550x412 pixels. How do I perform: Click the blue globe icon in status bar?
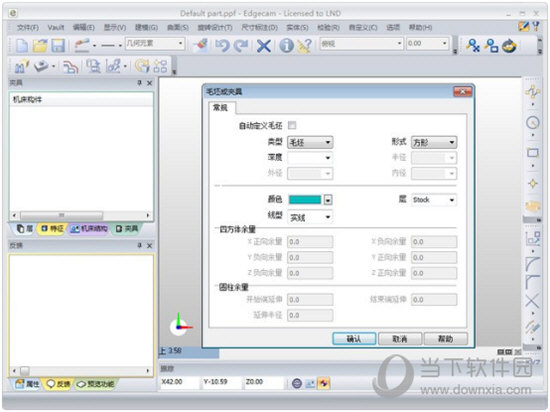(x=297, y=384)
